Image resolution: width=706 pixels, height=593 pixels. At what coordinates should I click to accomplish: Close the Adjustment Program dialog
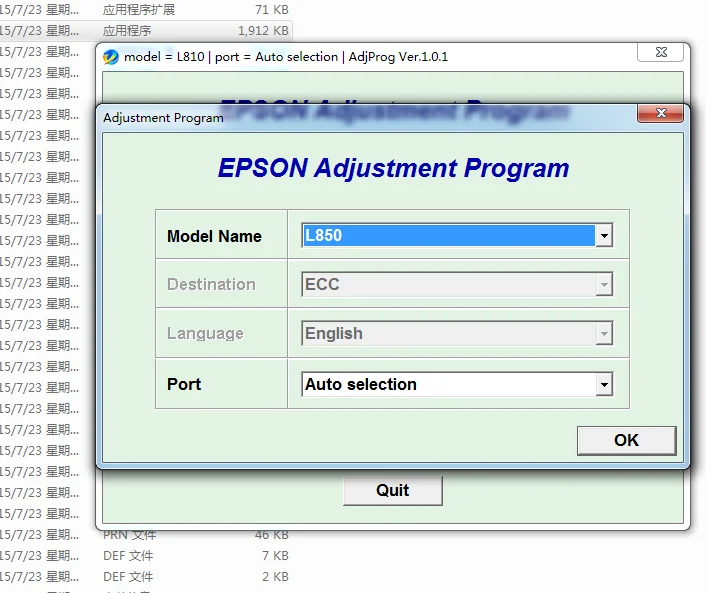coord(661,113)
